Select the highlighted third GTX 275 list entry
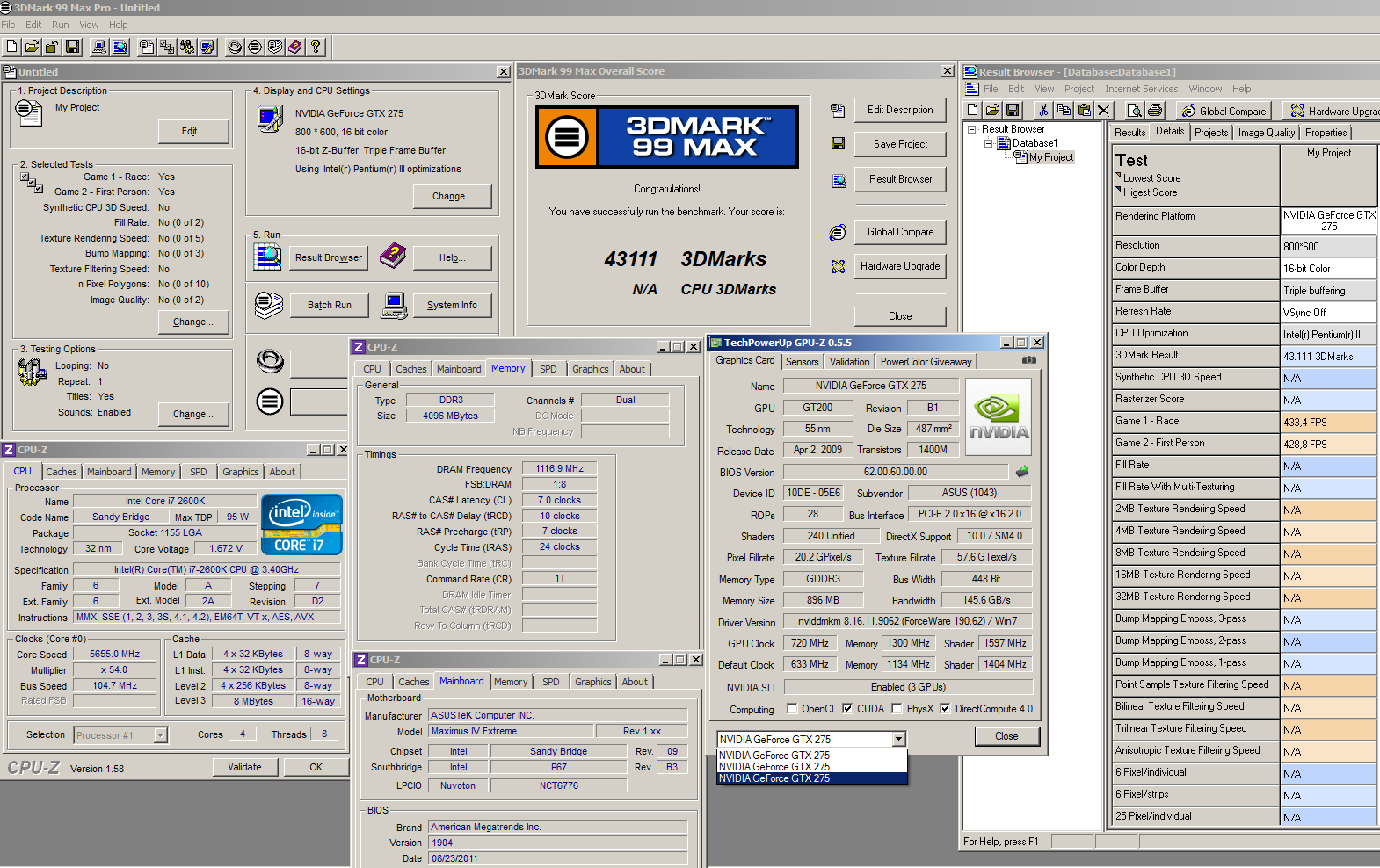 click(811, 778)
